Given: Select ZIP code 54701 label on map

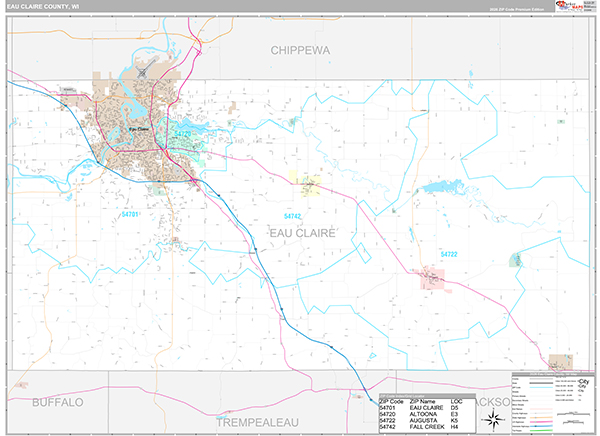Looking at the screenshot, I should tap(131, 213).
